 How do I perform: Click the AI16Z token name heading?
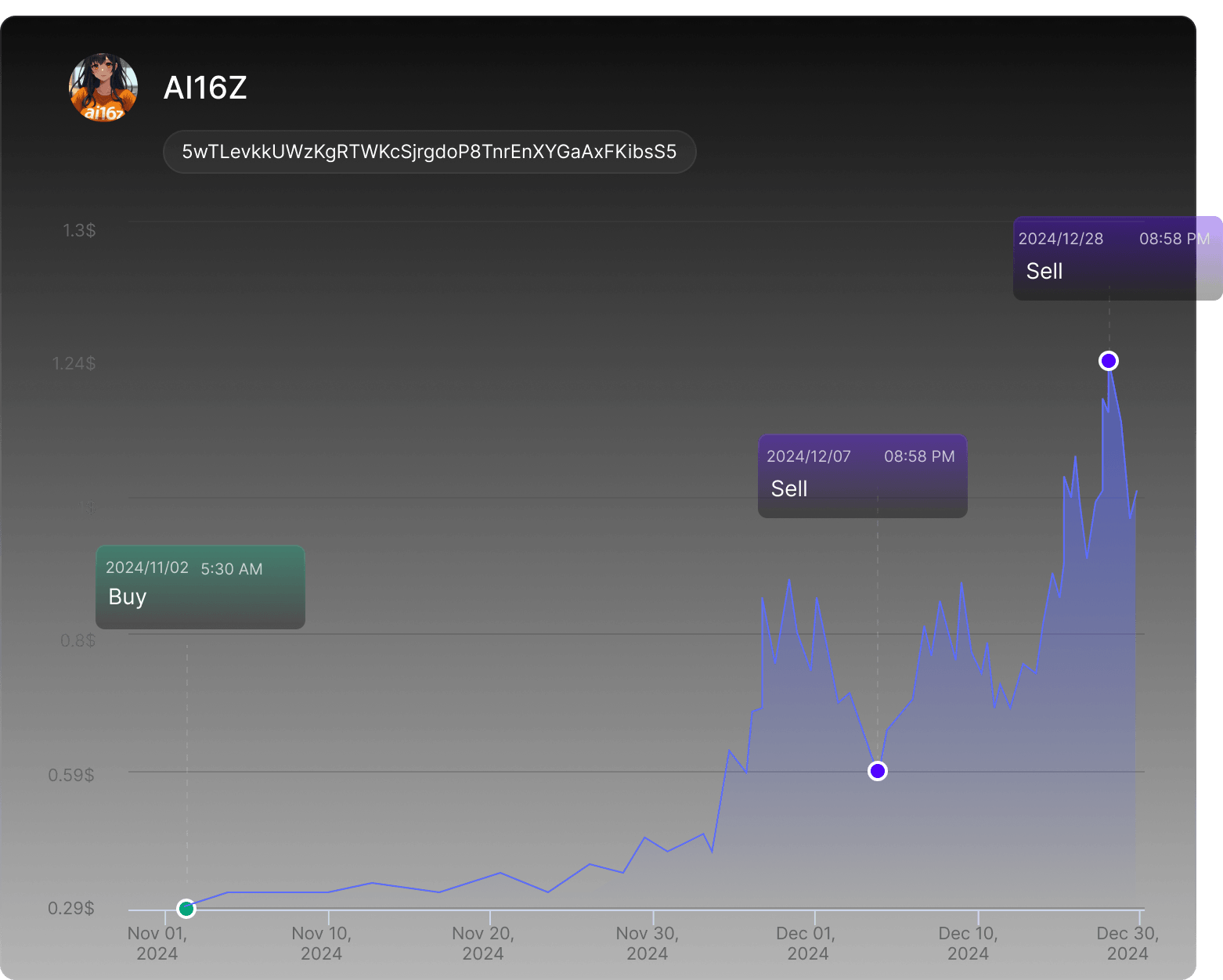(205, 88)
